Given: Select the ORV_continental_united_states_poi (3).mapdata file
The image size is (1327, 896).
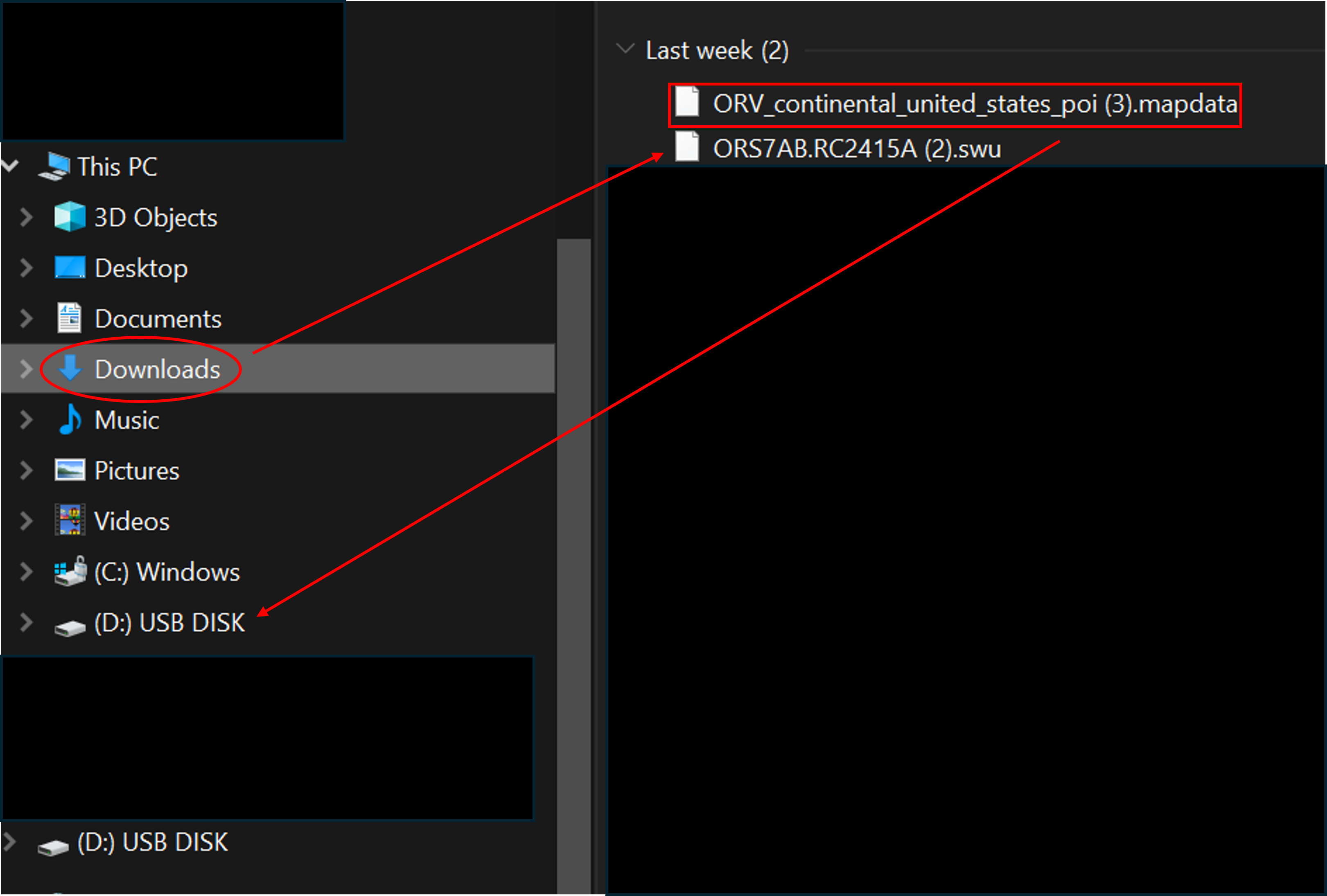Looking at the screenshot, I should tap(955, 104).
